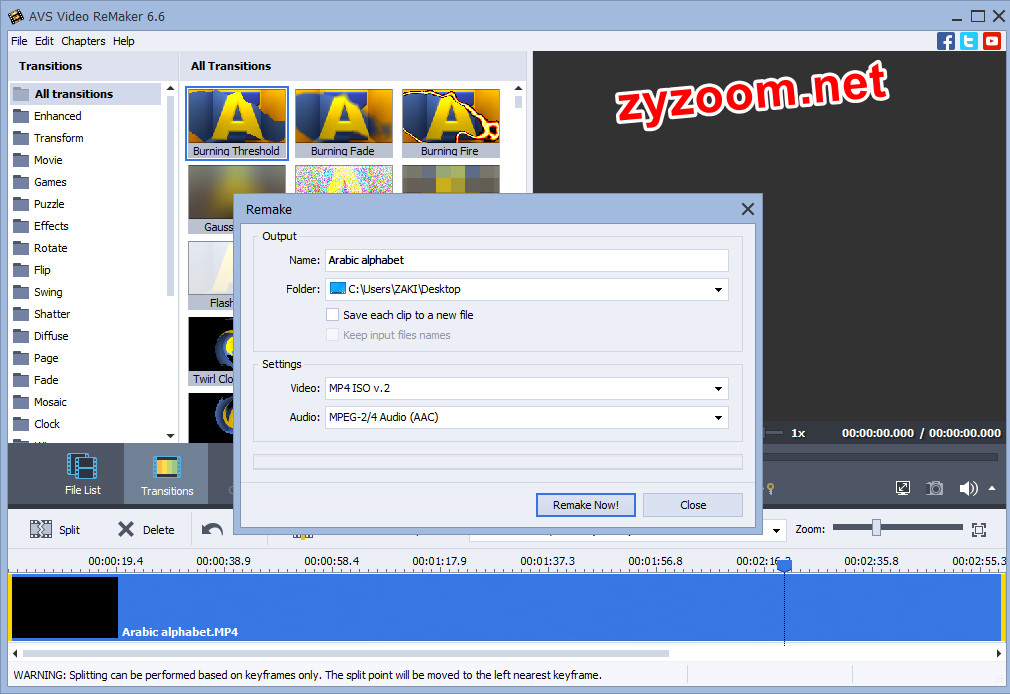Delete the selected clip
The height and width of the screenshot is (694, 1010).
click(146, 530)
